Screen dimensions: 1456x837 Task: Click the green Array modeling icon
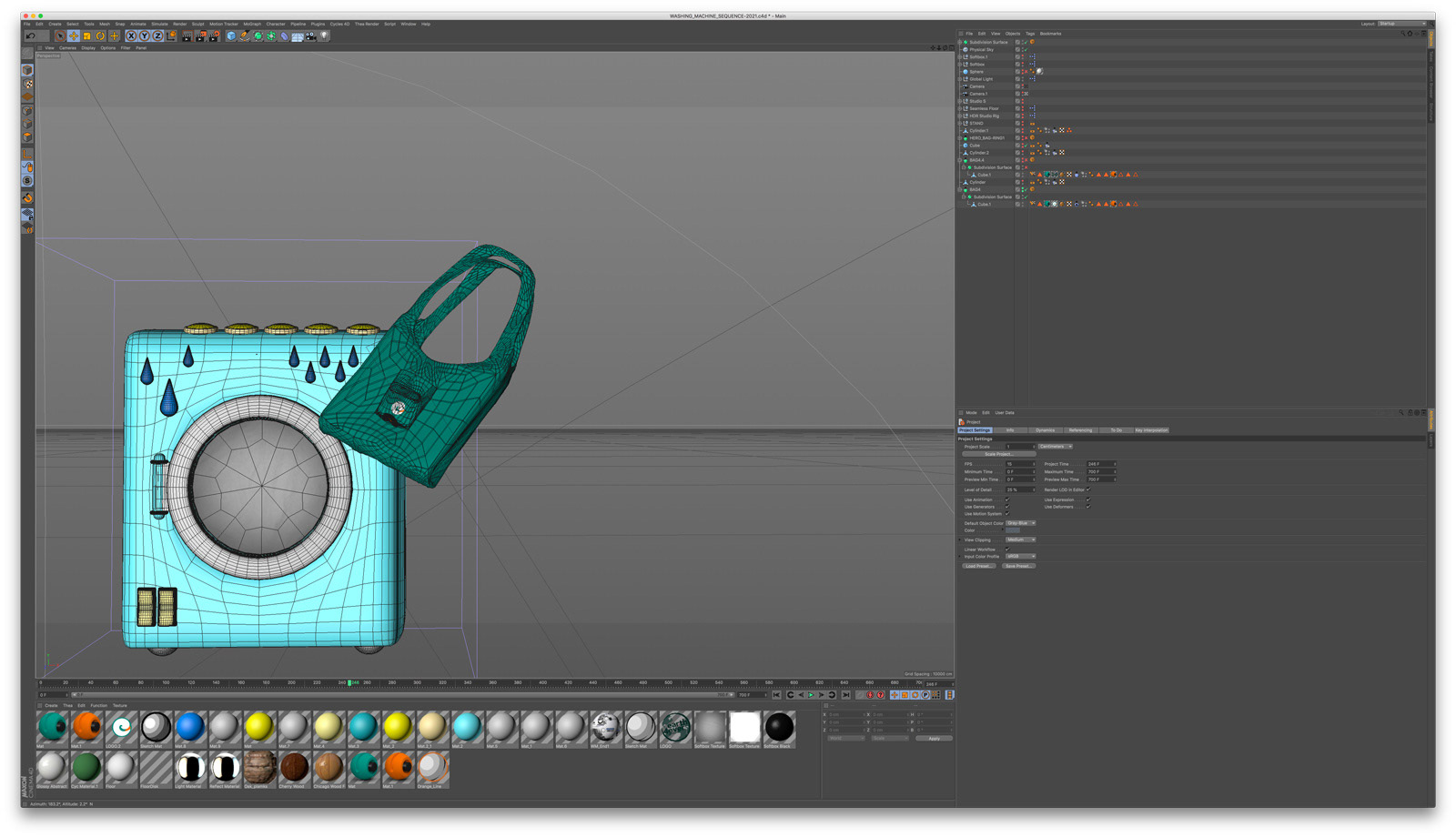271,36
